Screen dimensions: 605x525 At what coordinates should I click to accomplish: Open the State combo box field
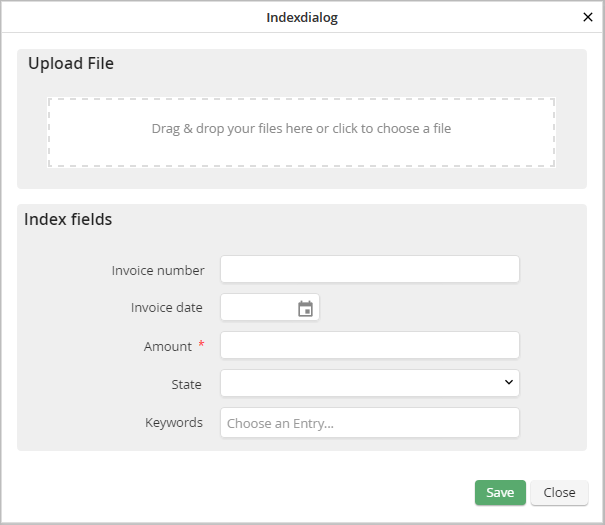[360, 383]
